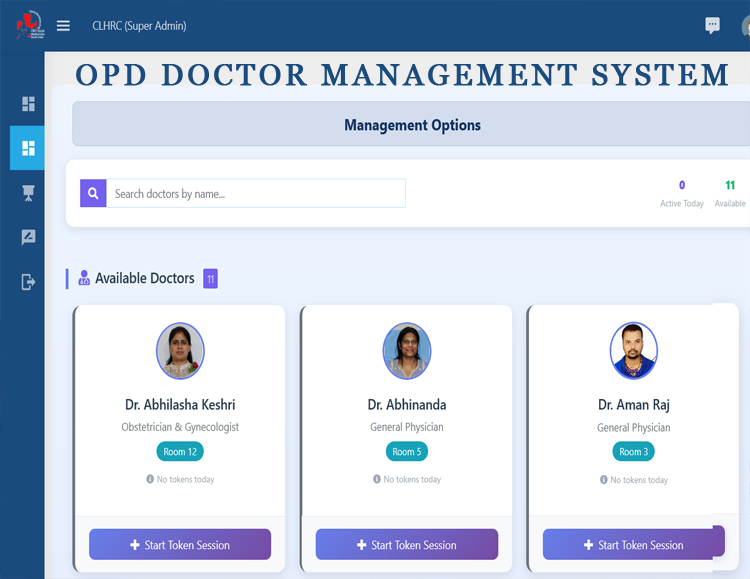Image resolution: width=750 pixels, height=579 pixels.
Task: Open the feedback note sidebar icon
Action: (x=28, y=237)
